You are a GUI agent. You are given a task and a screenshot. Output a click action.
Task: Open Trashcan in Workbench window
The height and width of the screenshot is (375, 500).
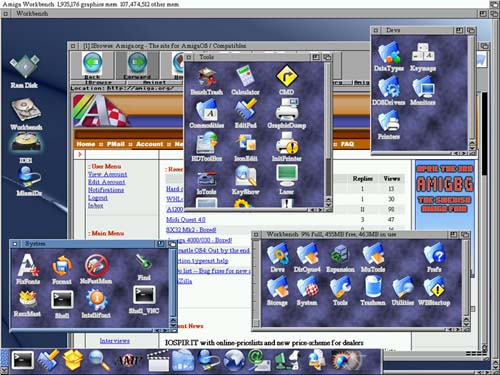[373, 292]
